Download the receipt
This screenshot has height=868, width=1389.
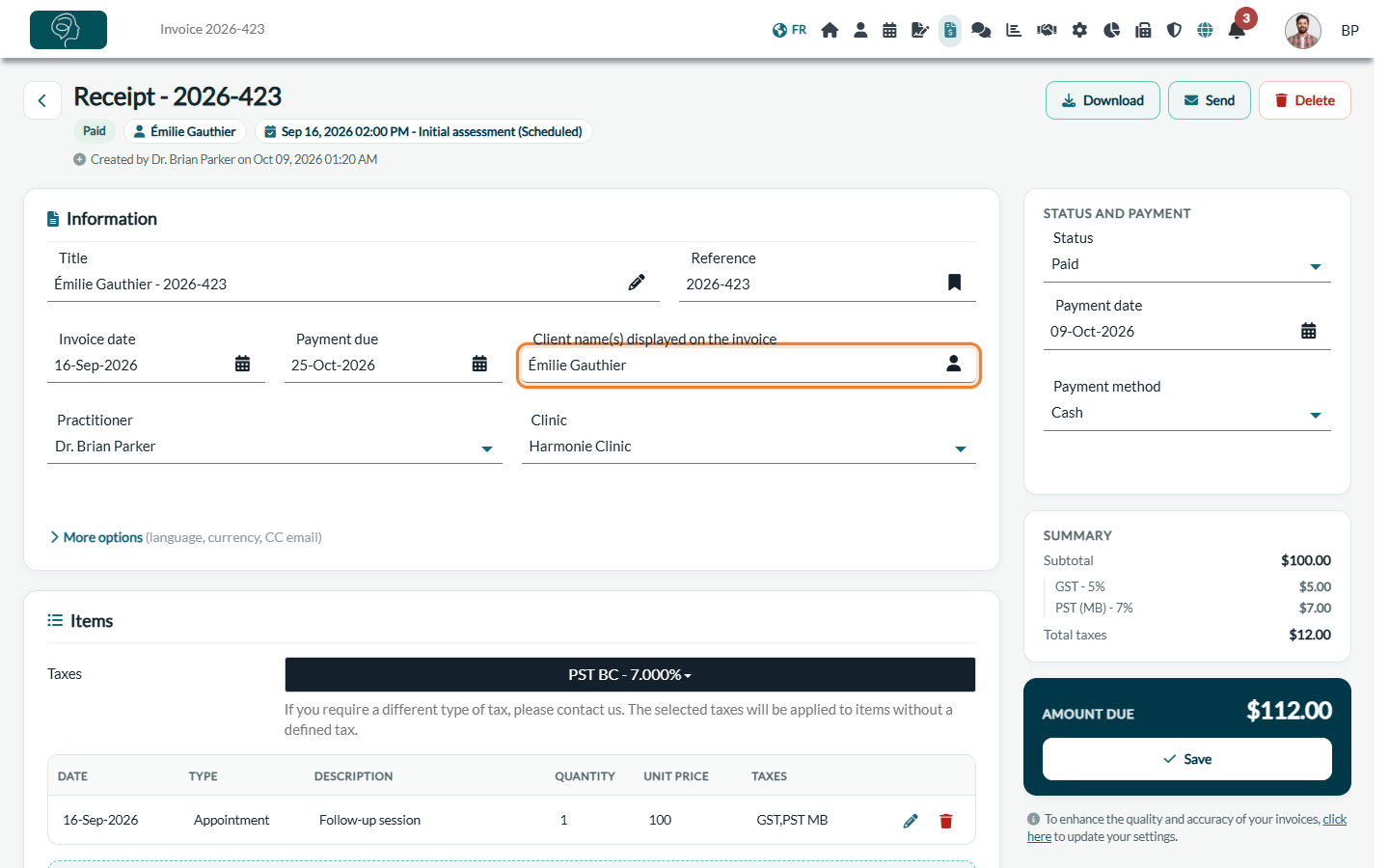1103,100
